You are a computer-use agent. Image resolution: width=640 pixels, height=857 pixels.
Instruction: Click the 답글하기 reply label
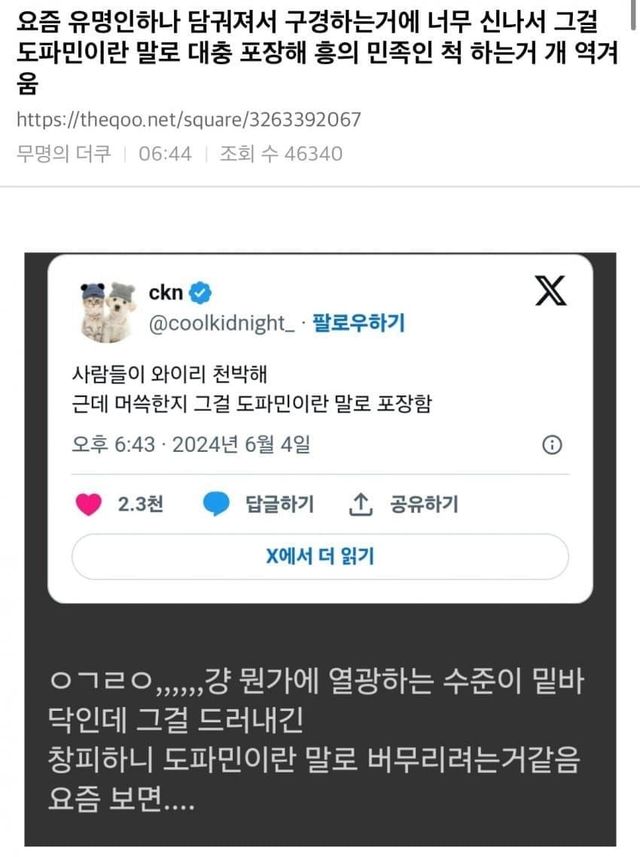point(280,504)
